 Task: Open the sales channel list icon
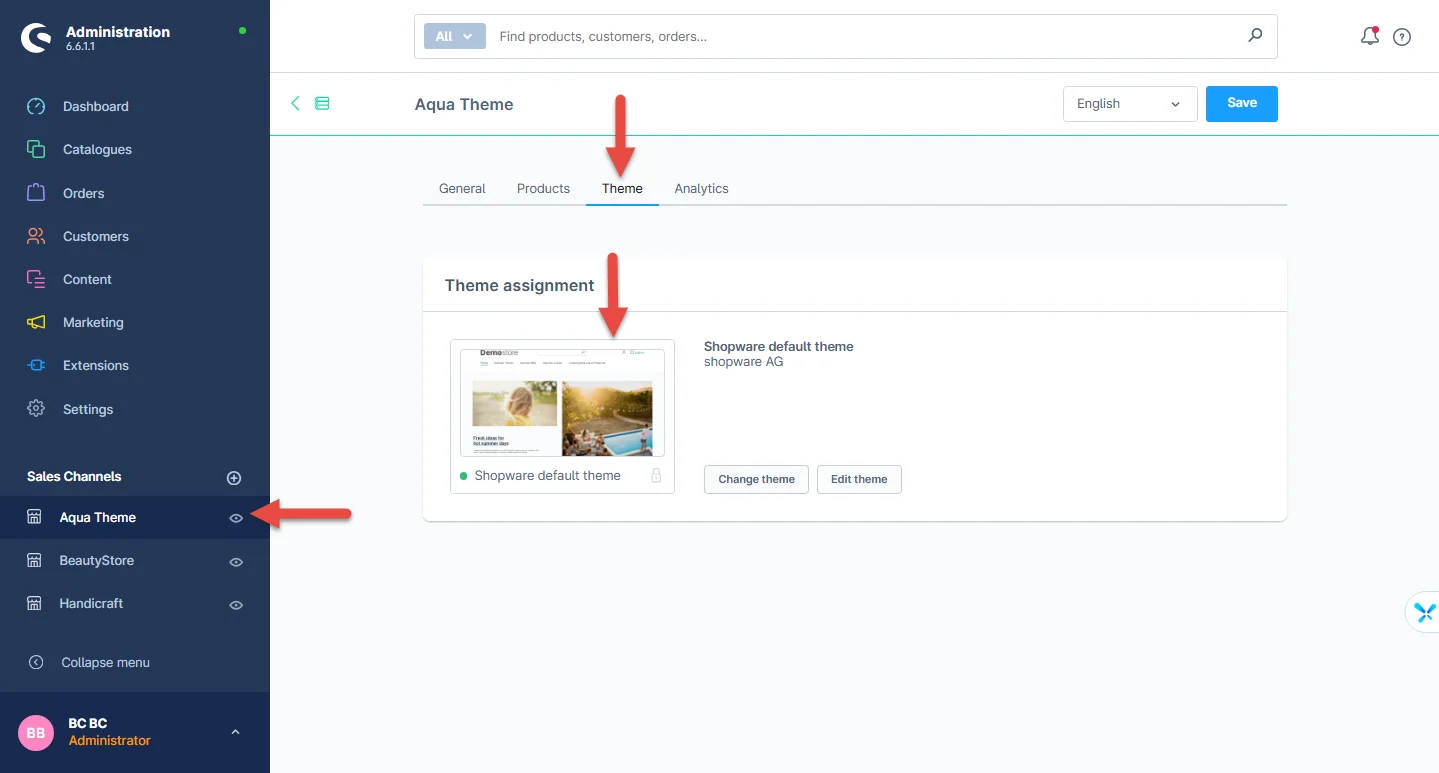322,103
